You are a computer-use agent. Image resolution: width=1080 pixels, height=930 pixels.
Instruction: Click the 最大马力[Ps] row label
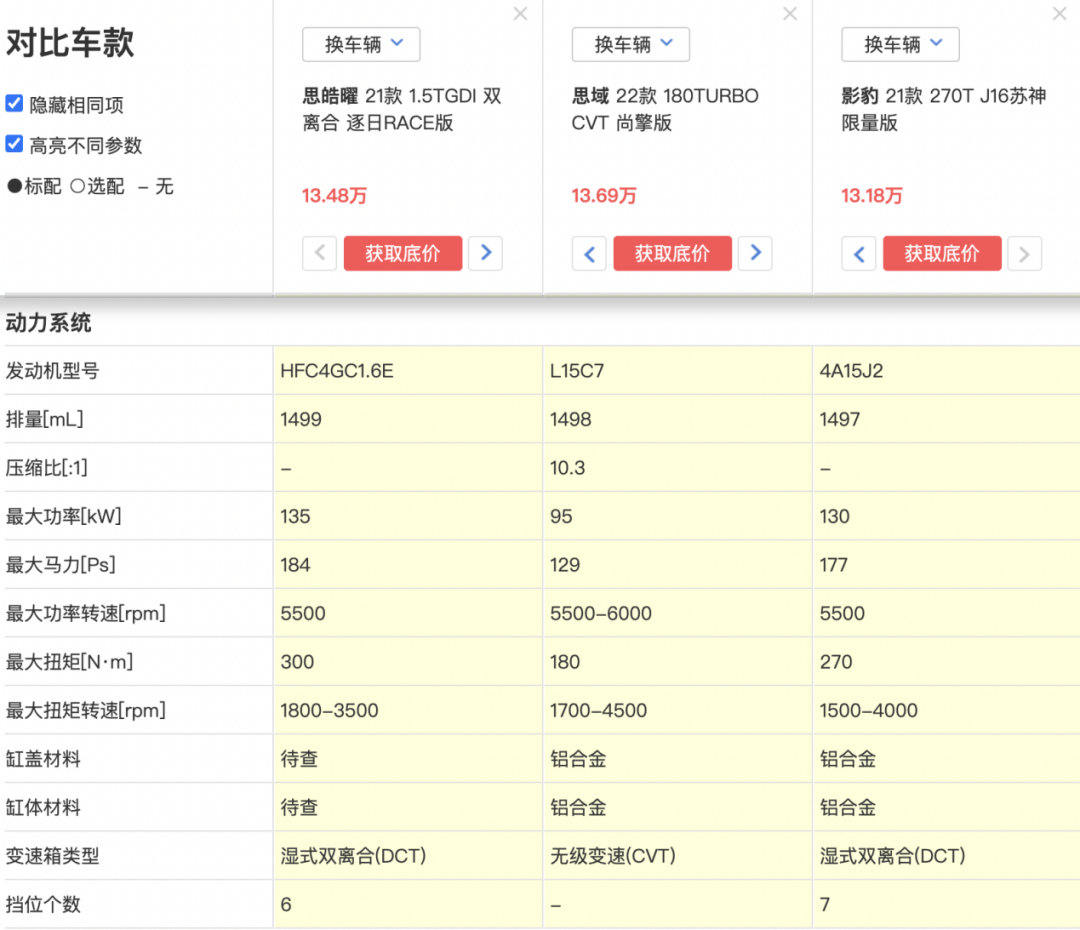coord(61,565)
